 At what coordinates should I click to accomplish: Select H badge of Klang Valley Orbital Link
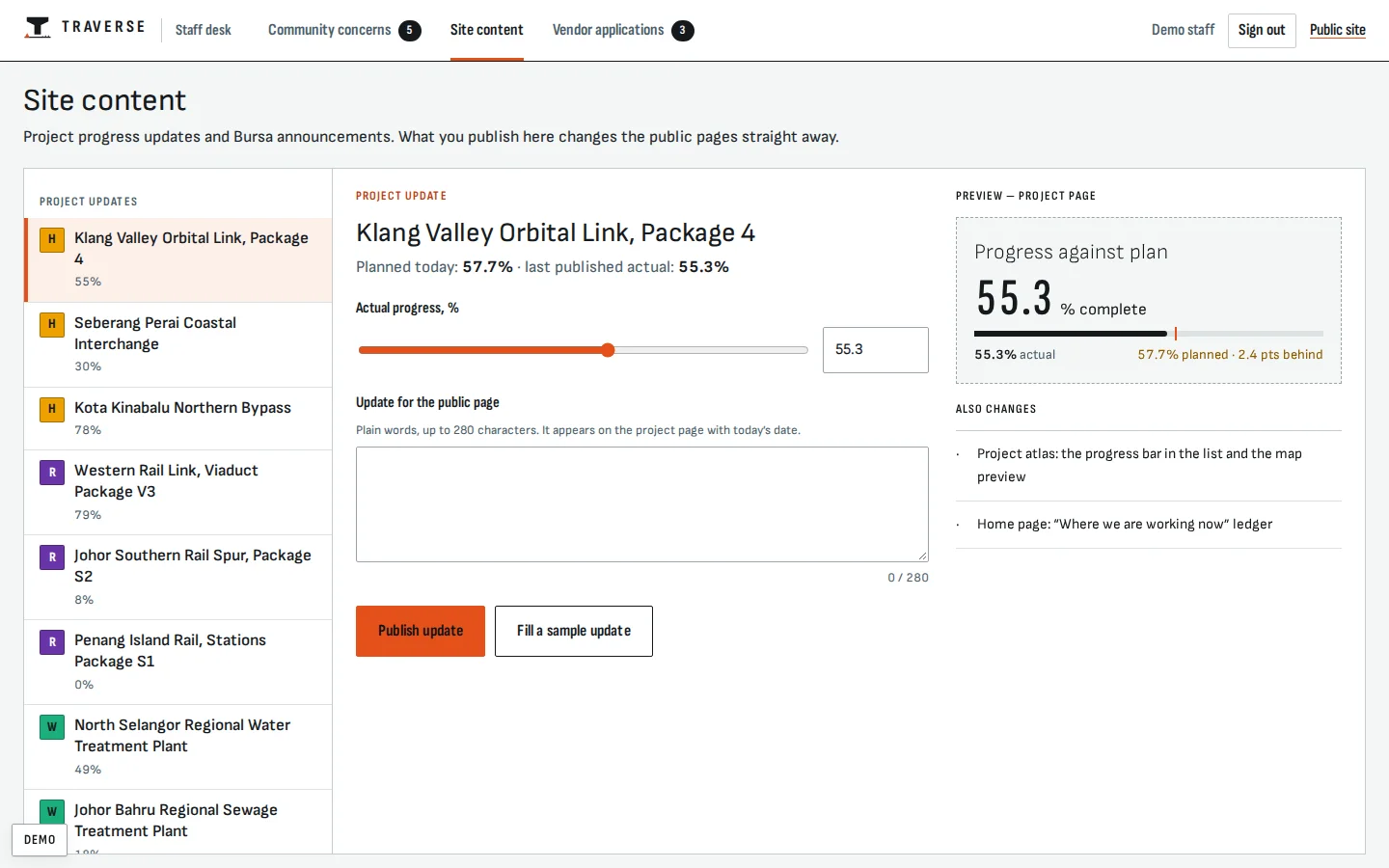(x=52, y=239)
